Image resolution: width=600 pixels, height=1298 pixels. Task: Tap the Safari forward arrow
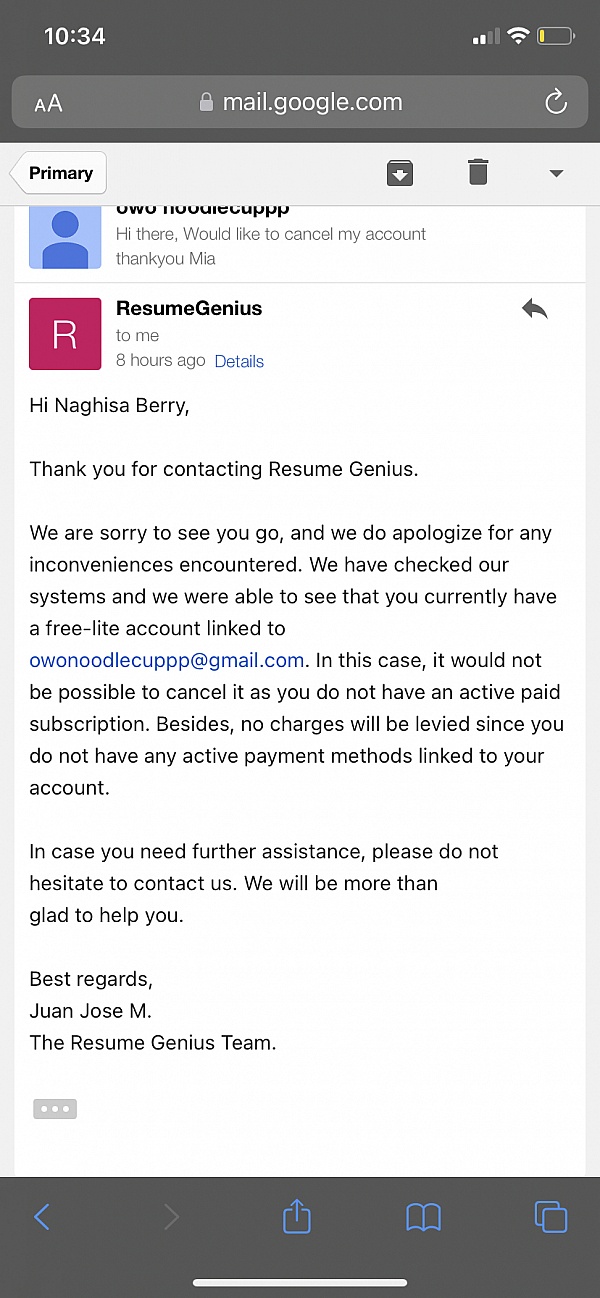[171, 1216]
